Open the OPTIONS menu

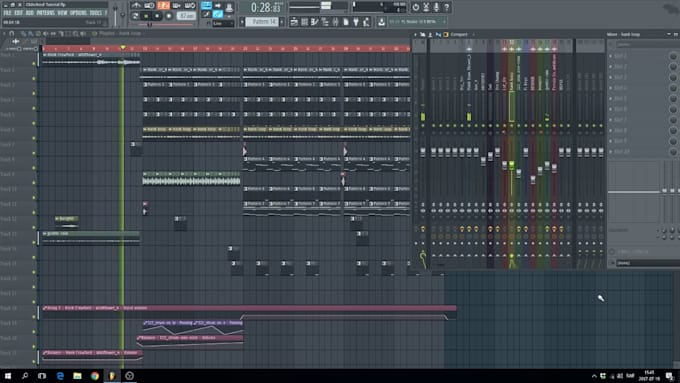pyautogui.click(x=78, y=13)
